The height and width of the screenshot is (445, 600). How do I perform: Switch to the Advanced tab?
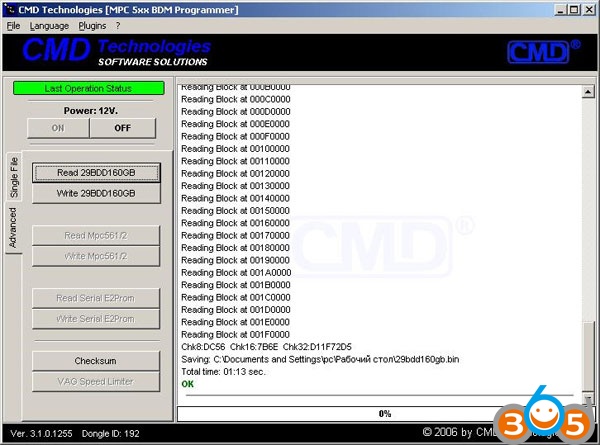[x=13, y=228]
